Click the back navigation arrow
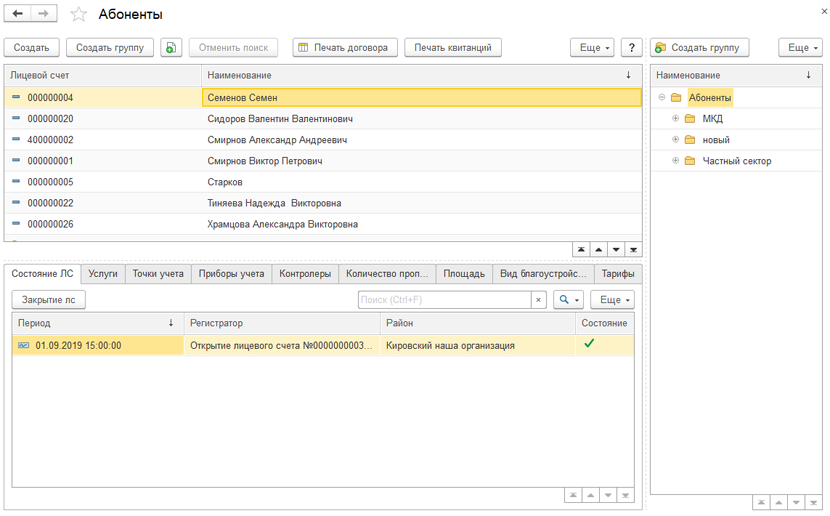This screenshot has width=830, height=516. pos(18,14)
